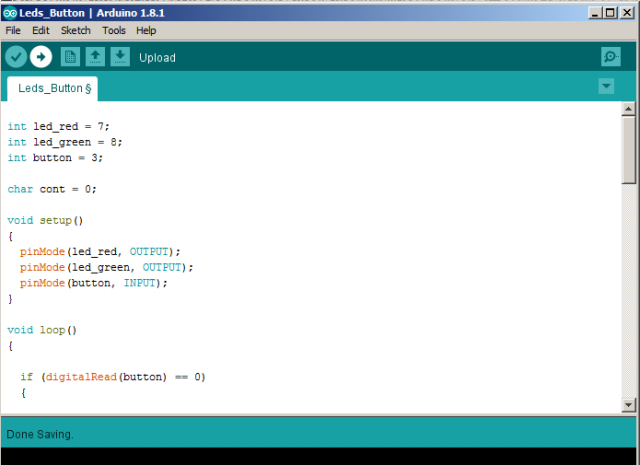Click 'pinMode(led_green, OUTPUT);' line
This screenshot has width=640, height=465.
tap(107, 267)
